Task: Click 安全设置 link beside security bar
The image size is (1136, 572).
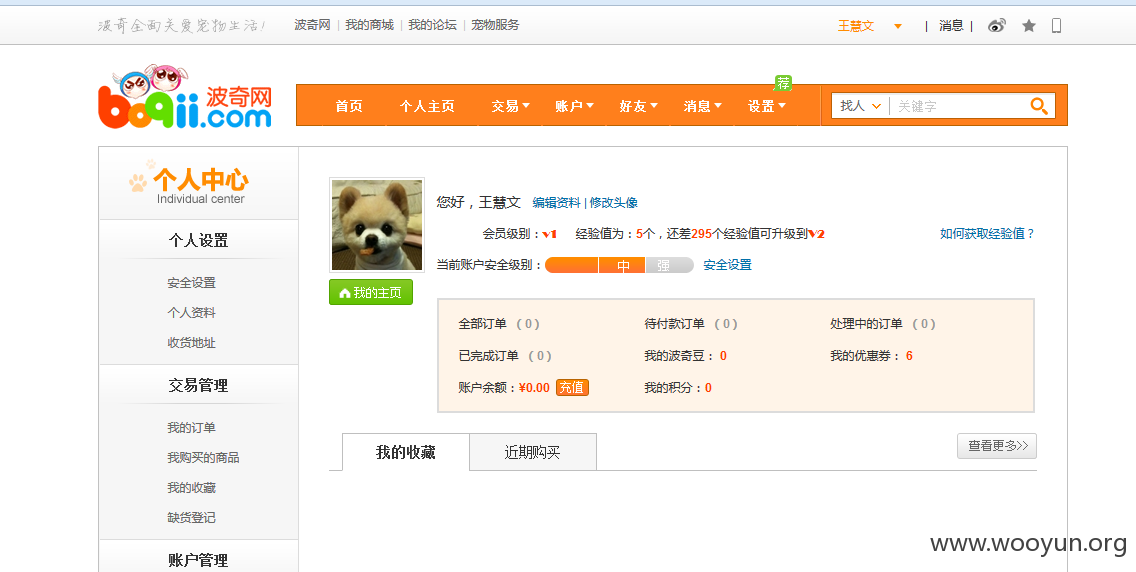Action: [x=727, y=265]
